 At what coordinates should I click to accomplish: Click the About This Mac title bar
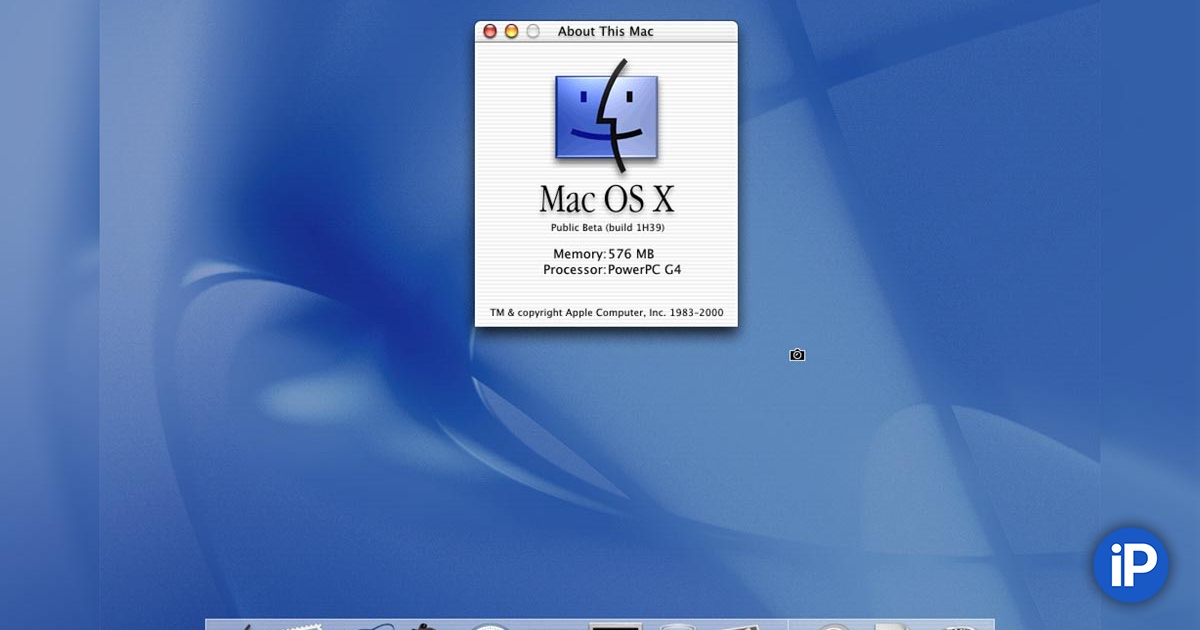tap(606, 31)
